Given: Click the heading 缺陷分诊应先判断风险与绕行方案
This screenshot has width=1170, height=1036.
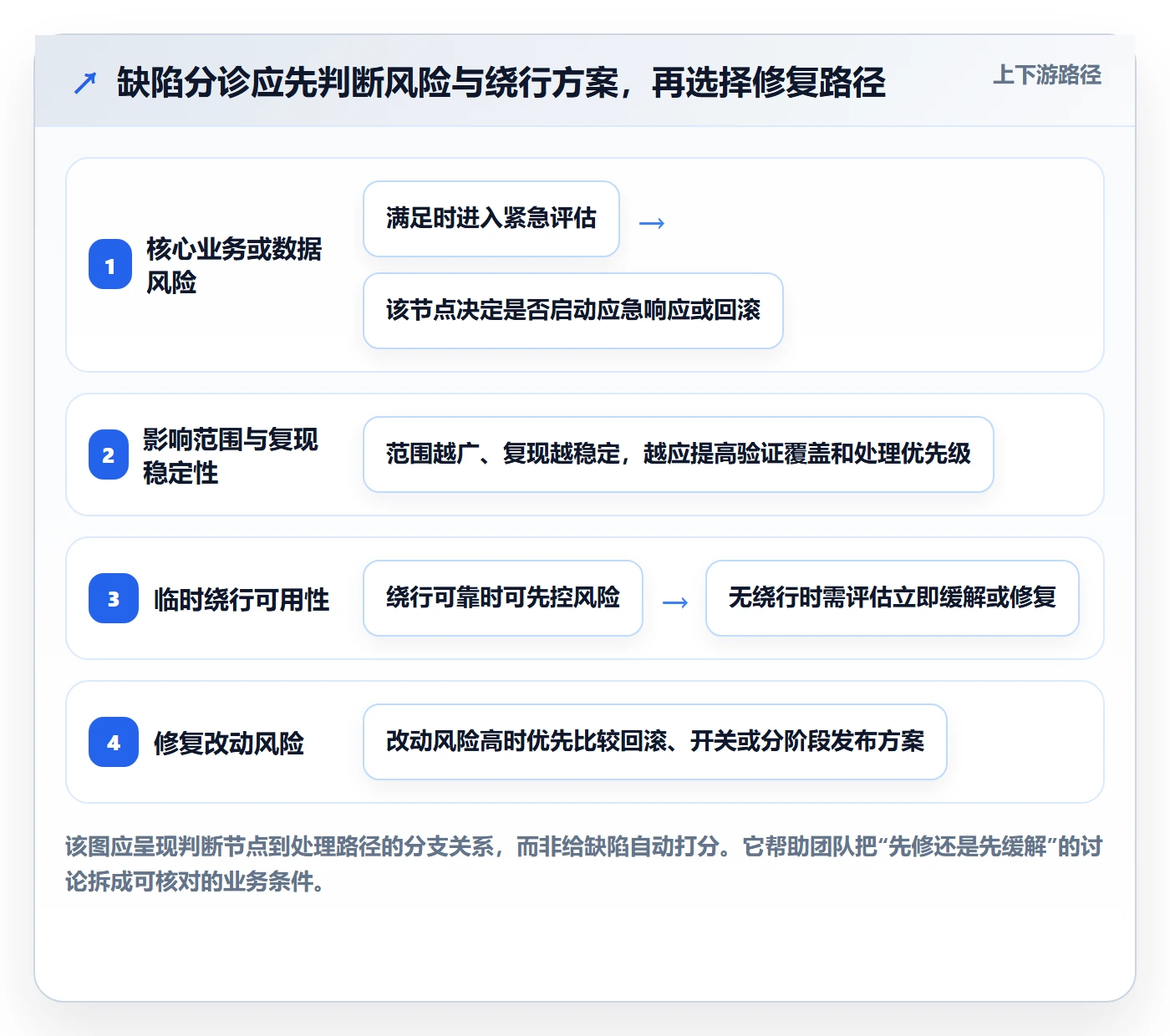Looking at the screenshot, I should (x=501, y=82).
